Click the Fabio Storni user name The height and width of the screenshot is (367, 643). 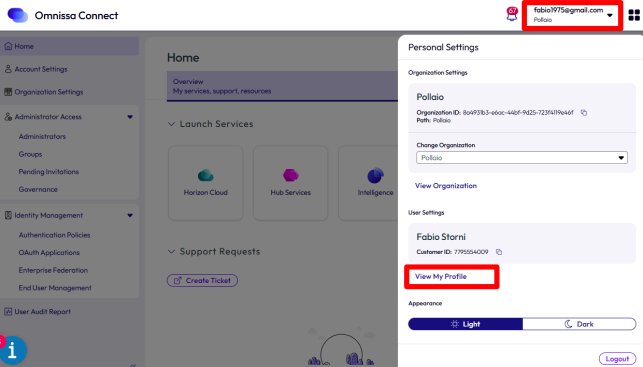tap(441, 237)
